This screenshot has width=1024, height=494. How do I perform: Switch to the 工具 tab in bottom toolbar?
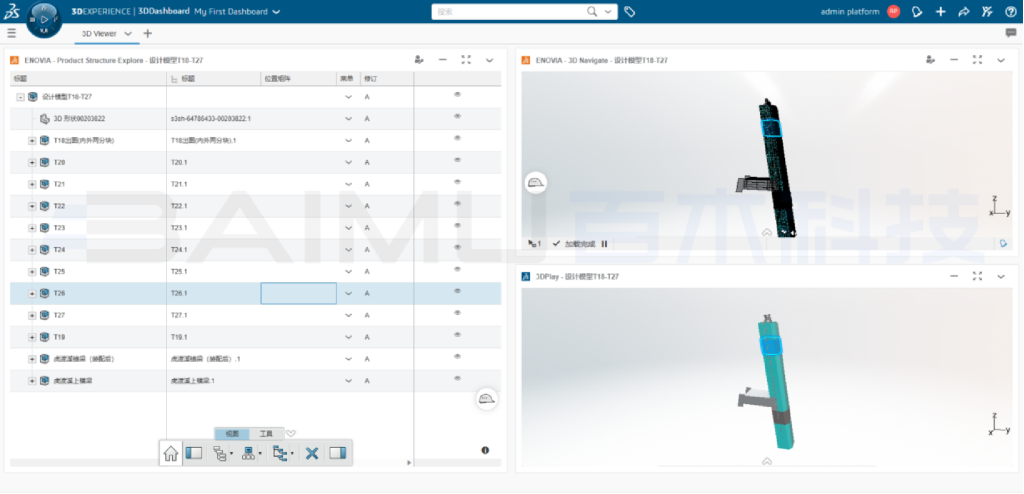point(266,434)
